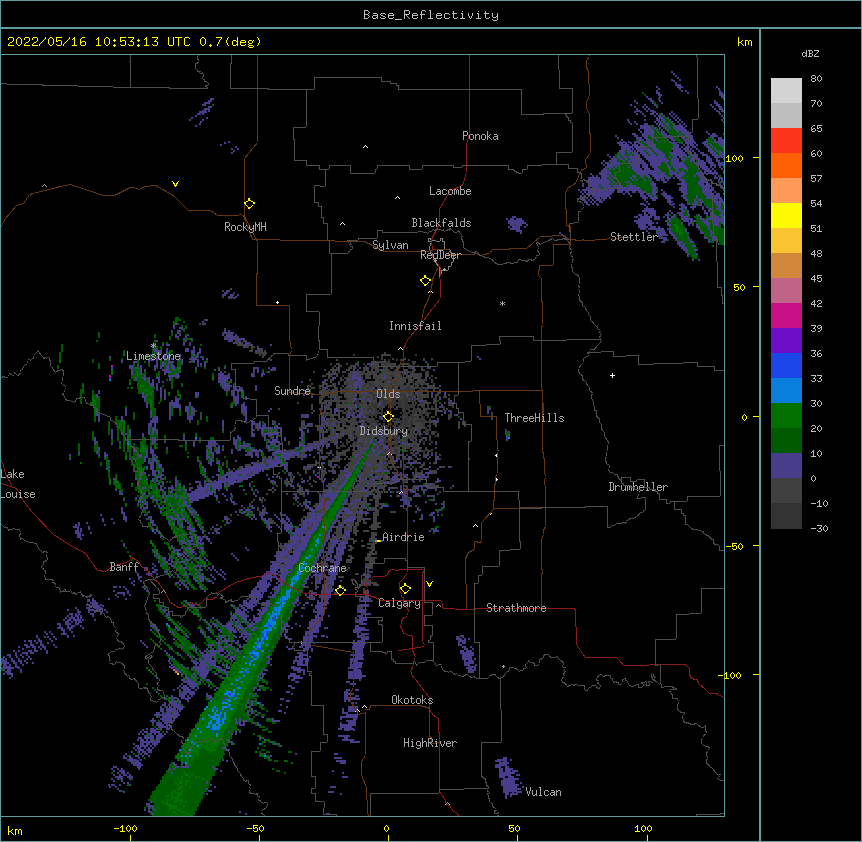Click the 2022/05/16 10:53:13 UTC timestamp
862x842 pixels.
(99, 42)
